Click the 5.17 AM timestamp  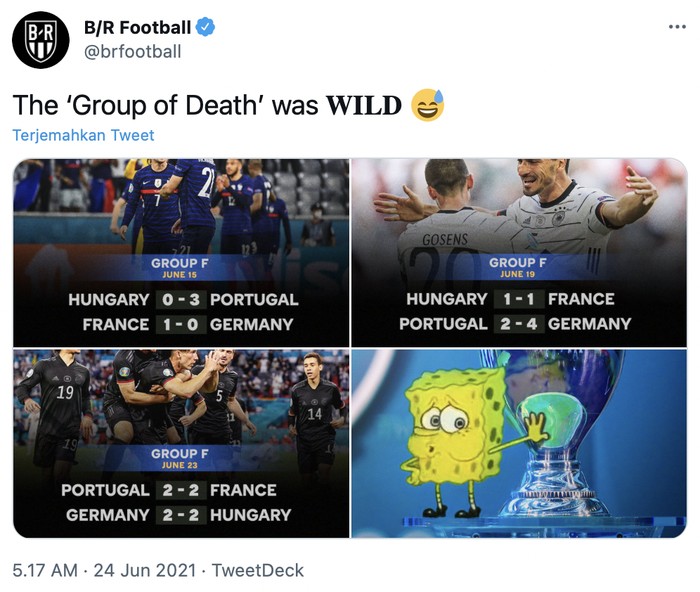click(44, 570)
